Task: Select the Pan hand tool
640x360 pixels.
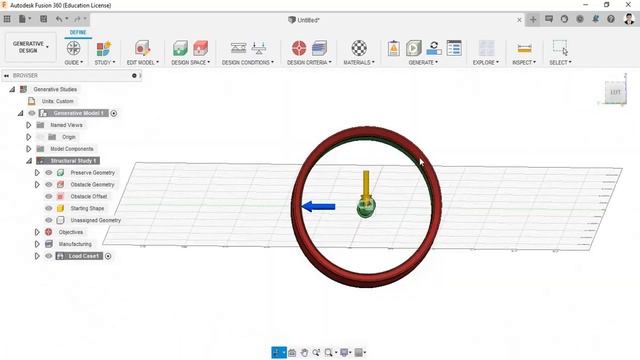Action: tap(304, 353)
